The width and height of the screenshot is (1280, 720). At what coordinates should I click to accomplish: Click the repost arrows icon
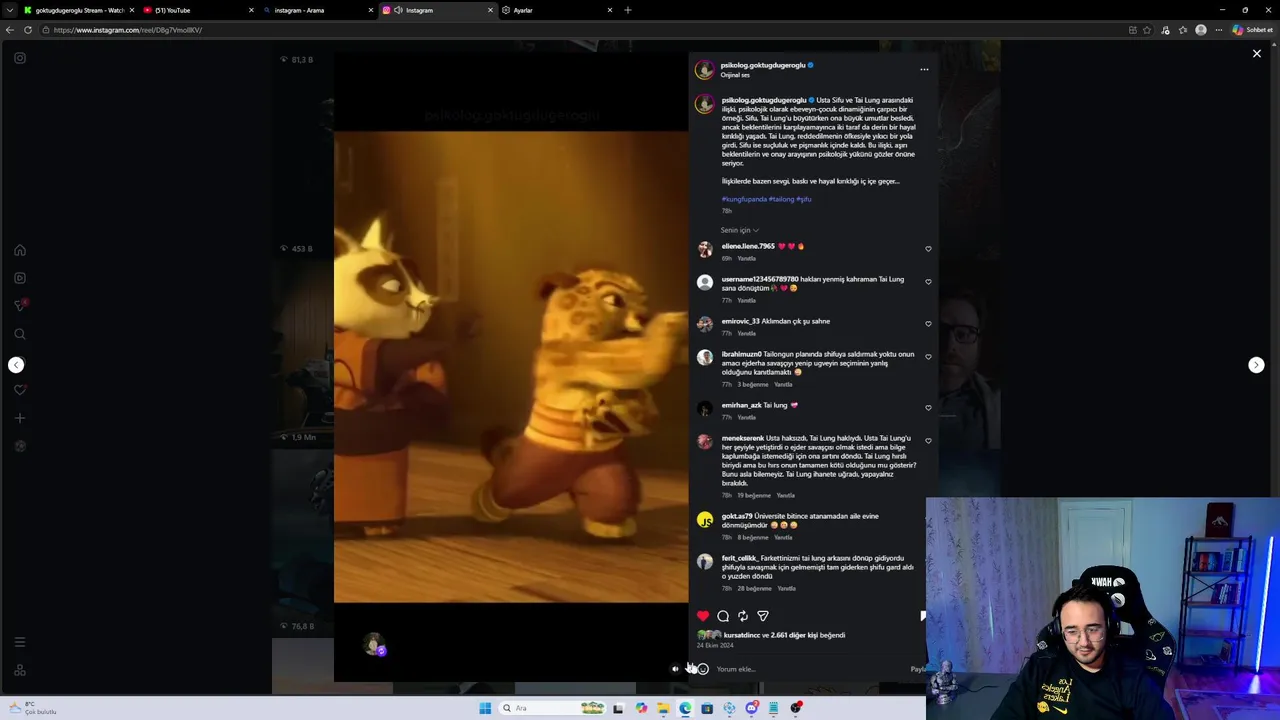click(743, 616)
